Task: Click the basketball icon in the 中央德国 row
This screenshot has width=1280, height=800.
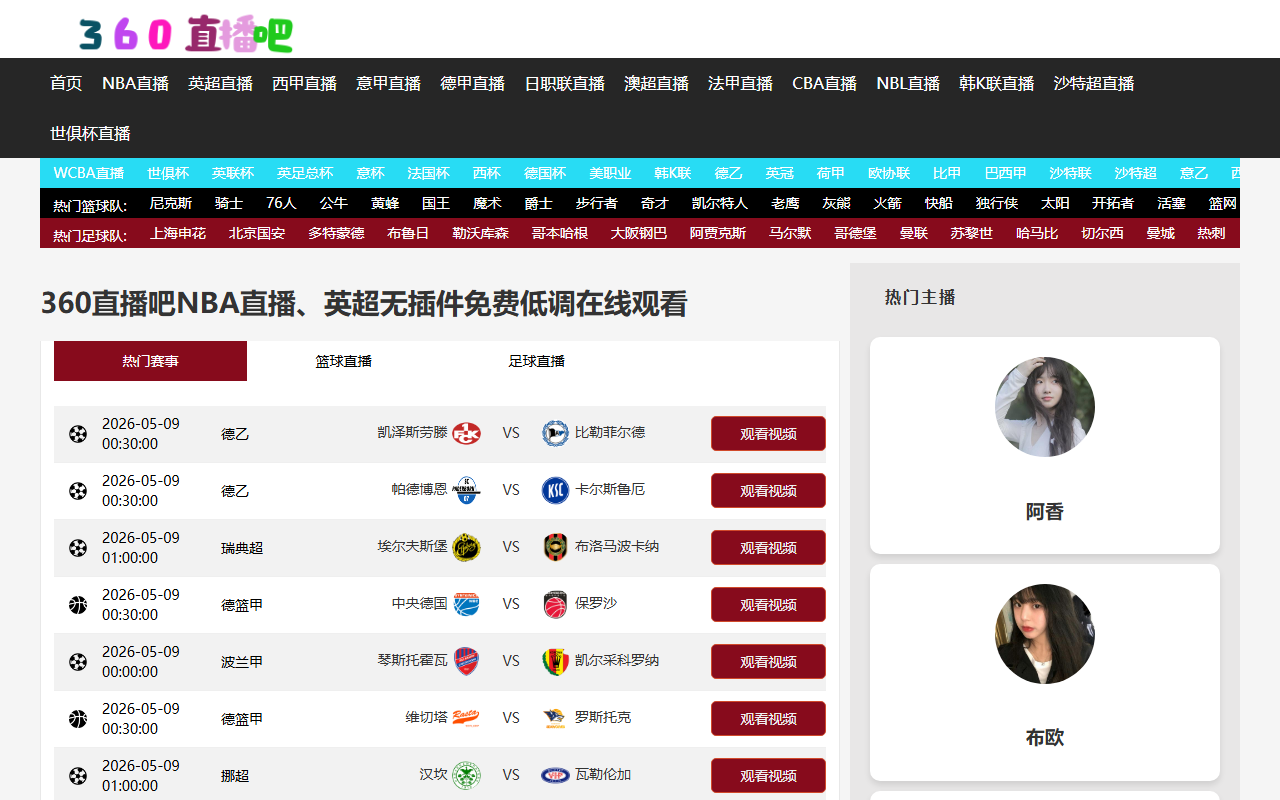Action: [78, 605]
